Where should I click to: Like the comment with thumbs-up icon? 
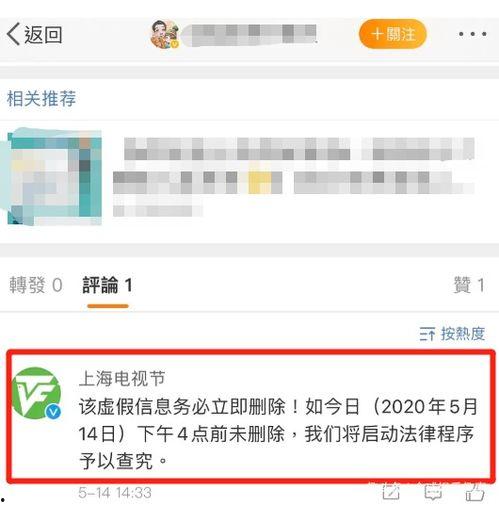pos(475,492)
